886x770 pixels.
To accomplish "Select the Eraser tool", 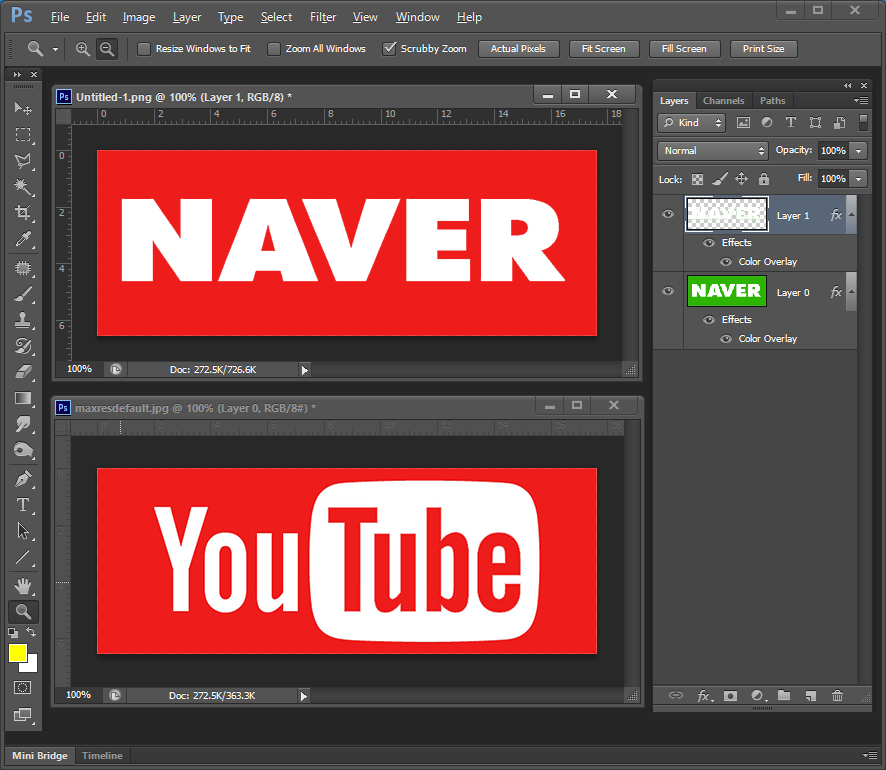I will tap(23, 372).
